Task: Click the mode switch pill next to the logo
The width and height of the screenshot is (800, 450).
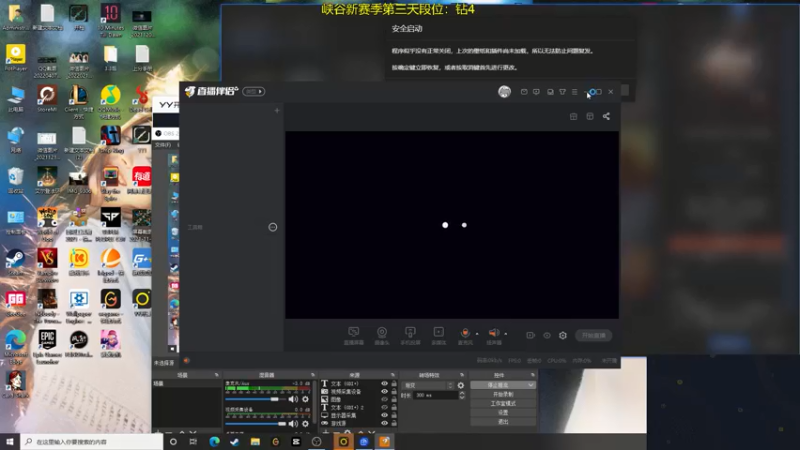Action: (254, 91)
